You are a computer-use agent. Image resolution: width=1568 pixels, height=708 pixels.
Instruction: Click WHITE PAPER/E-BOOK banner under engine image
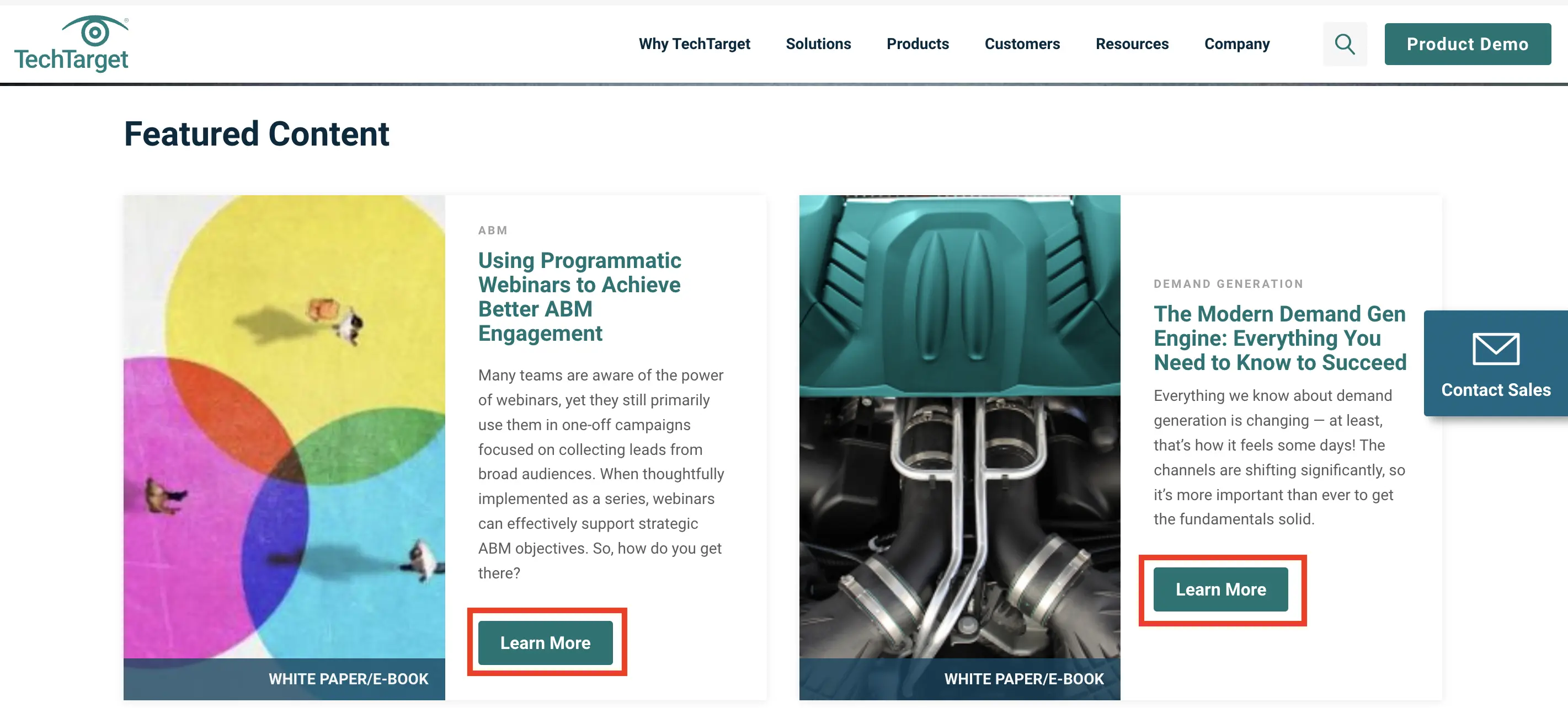(x=1023, y=678)
